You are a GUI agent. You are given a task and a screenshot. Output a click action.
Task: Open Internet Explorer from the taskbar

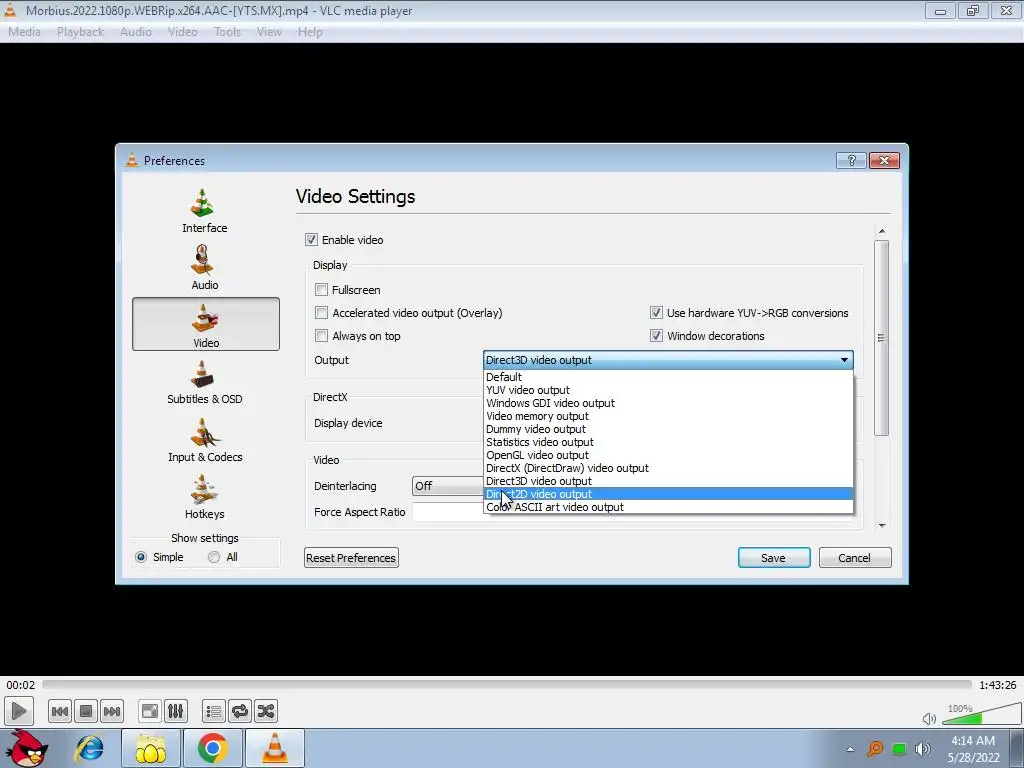tap(89, 748)
